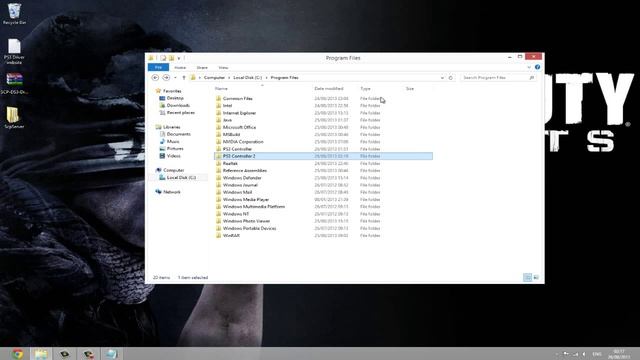Click the network icon in the system tray
Screen dimensions: 640x360
pos(576,354)
